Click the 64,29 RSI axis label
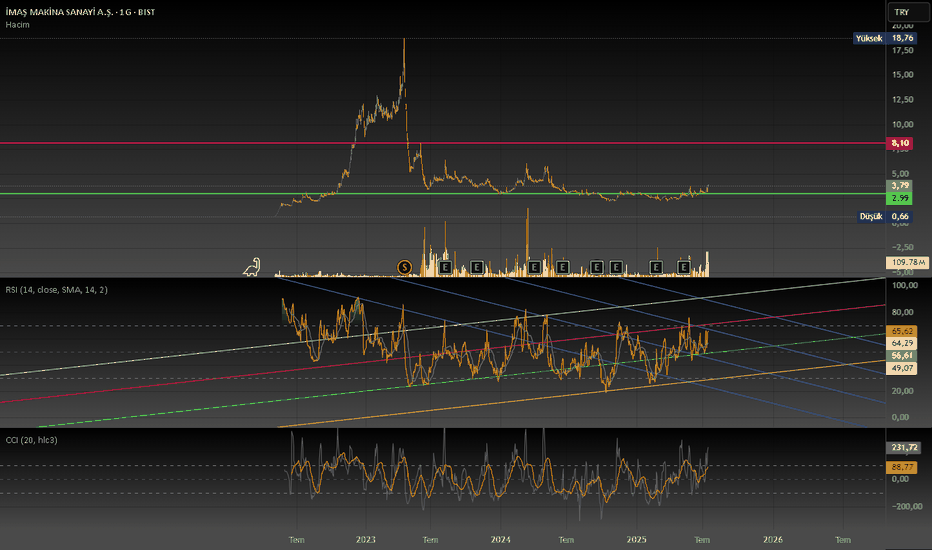Image resolution: width=932 pixels, height=550 pixels. pos(902,343)
